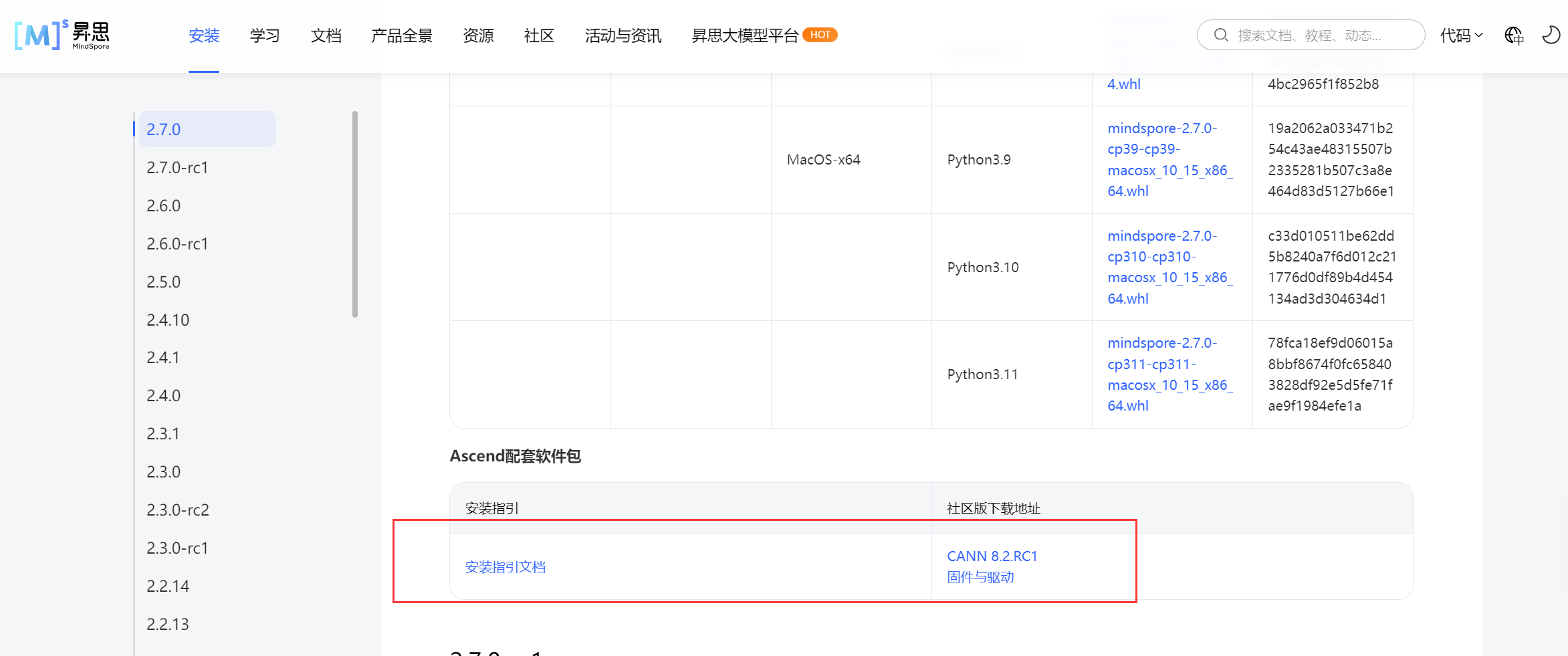Download the cp39 macosx x86_64 wheel

[x=1170, y=160]
